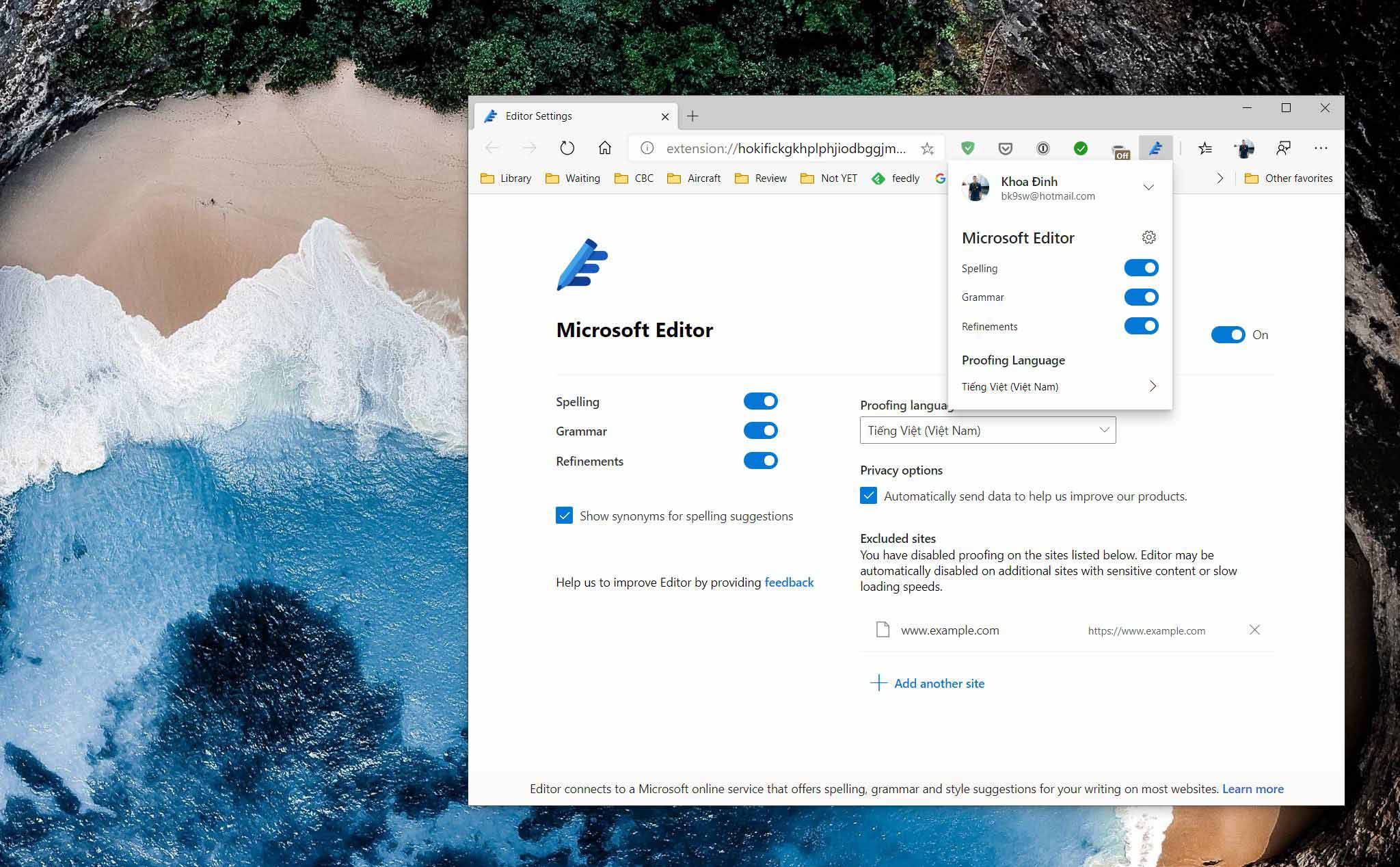Click the AdGuard shield extension icon
The height and width of the screenshot is (867, 1400).
pyautogui.click(x=967, y=148)
